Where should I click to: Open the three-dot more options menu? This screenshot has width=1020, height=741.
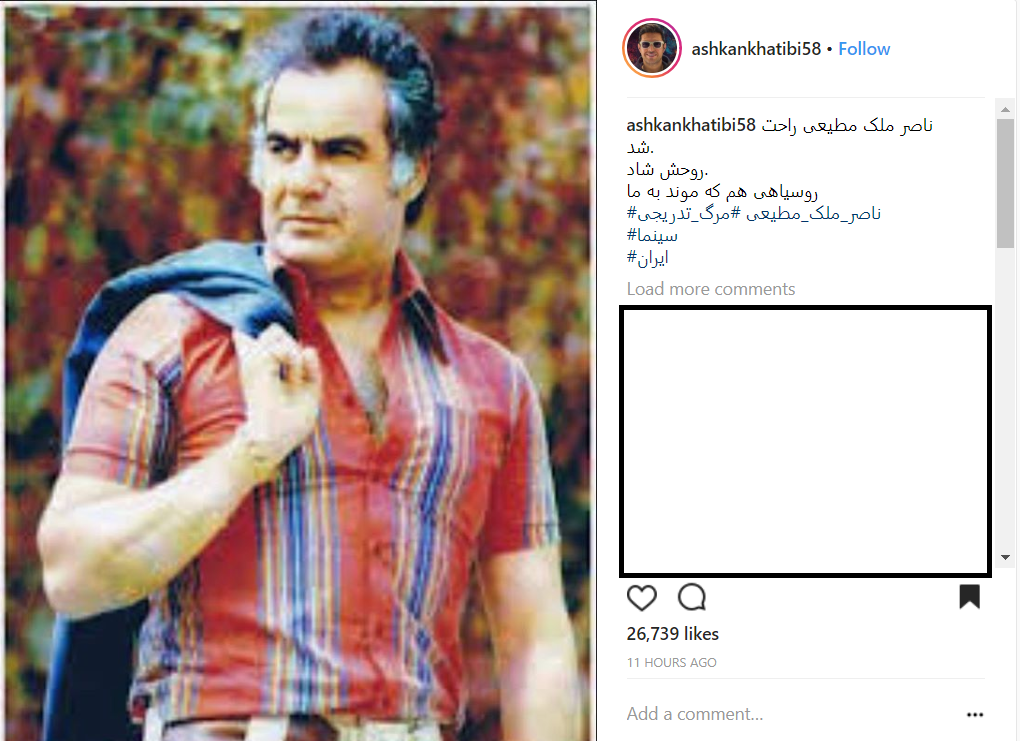pyautogui.click(x=974, y=714)
